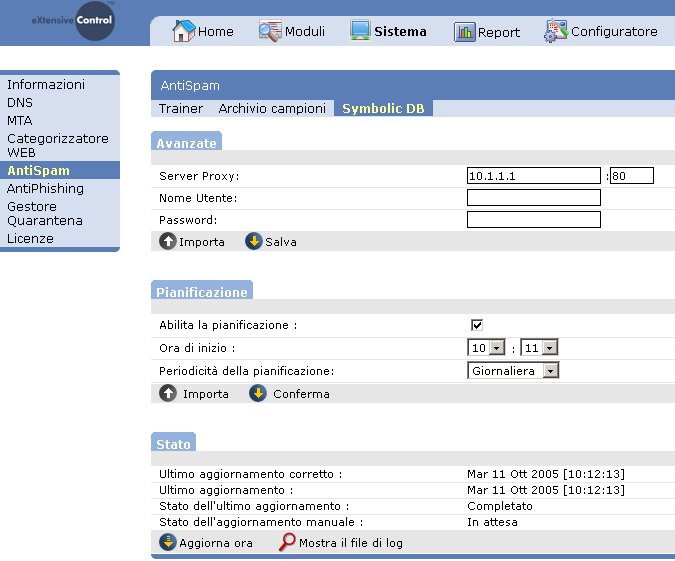
Task: Click the Sistema monitor icon
Action: (360, 31)
